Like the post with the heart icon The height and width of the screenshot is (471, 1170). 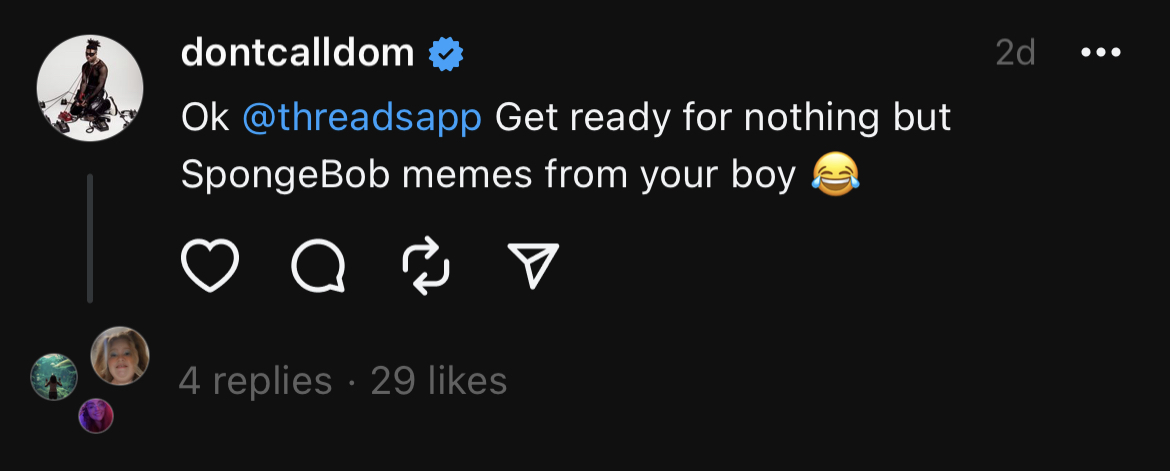point(210,266)
